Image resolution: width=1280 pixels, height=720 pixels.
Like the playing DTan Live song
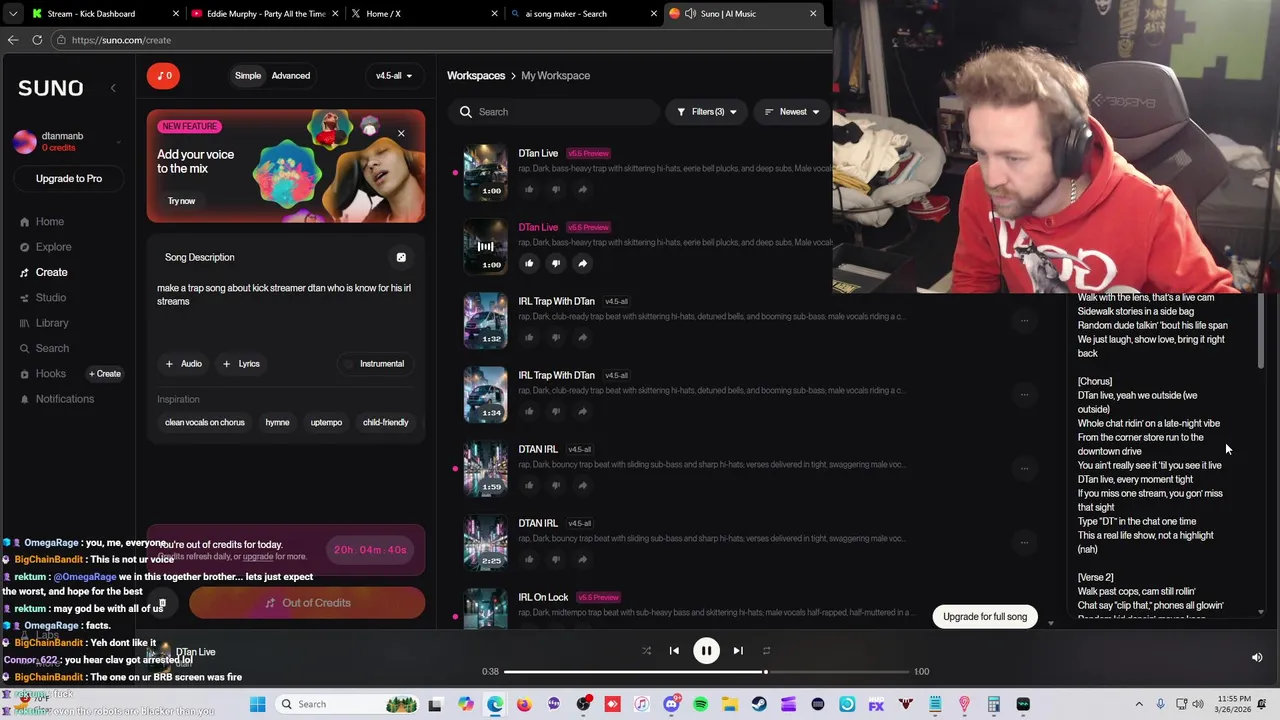(529, 263)
